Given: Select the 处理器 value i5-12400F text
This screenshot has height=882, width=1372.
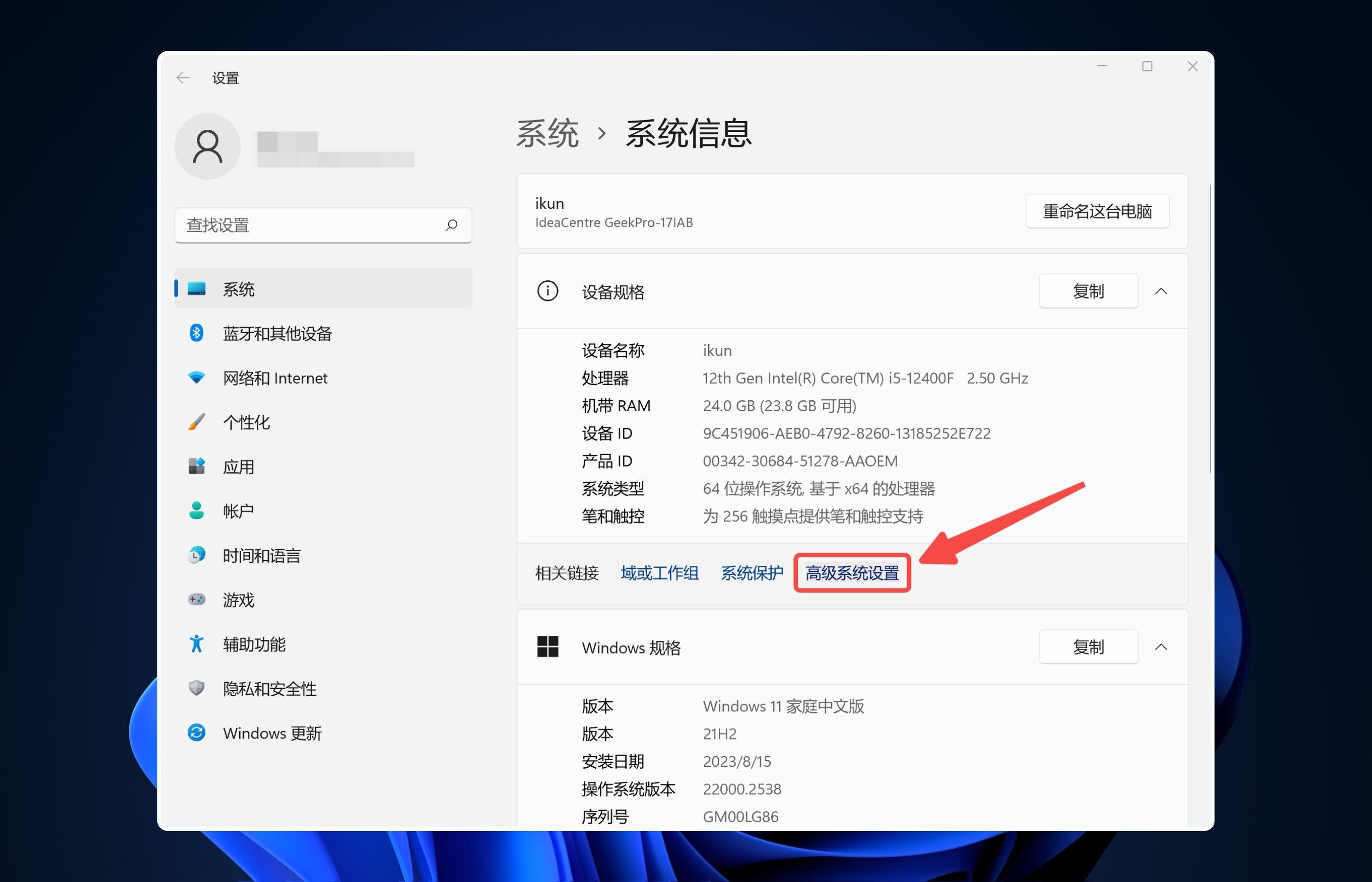Looking at the screenshot, I should click(x=865, y=378).
